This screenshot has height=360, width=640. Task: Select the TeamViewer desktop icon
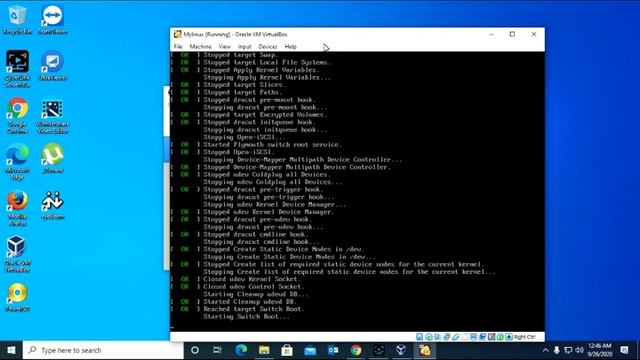pos(53,20)
